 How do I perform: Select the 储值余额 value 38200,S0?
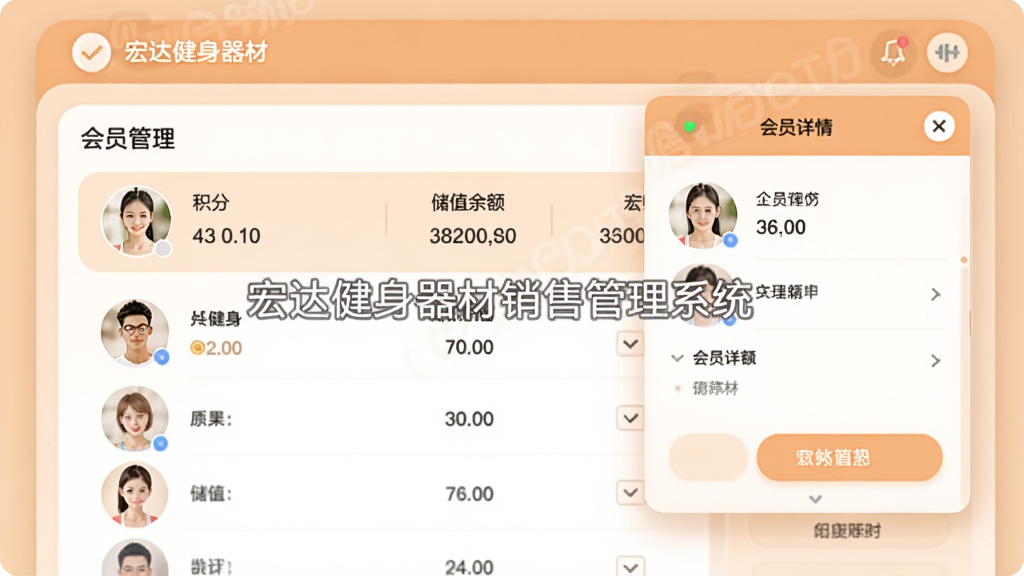(x=473, y=236)
